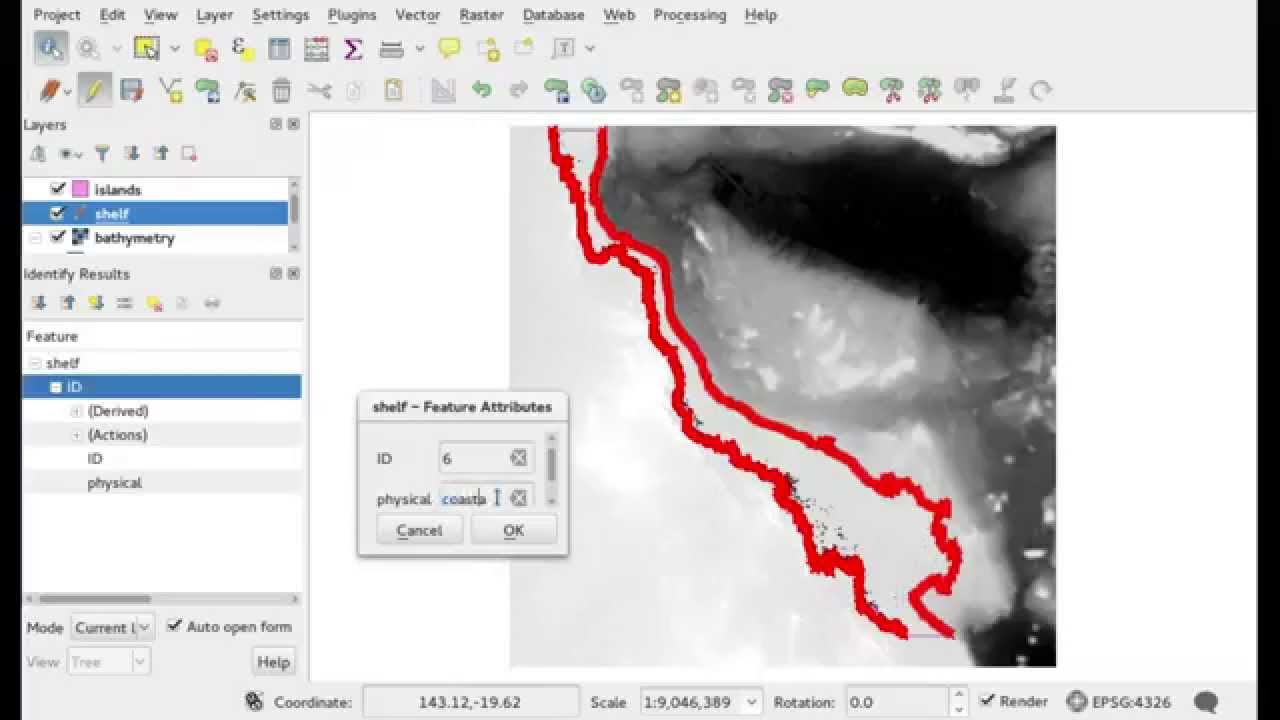Toggle visibility of the bathymetry layer
The height and width of the screenshot is (720, 1280).
click(58, 237)
